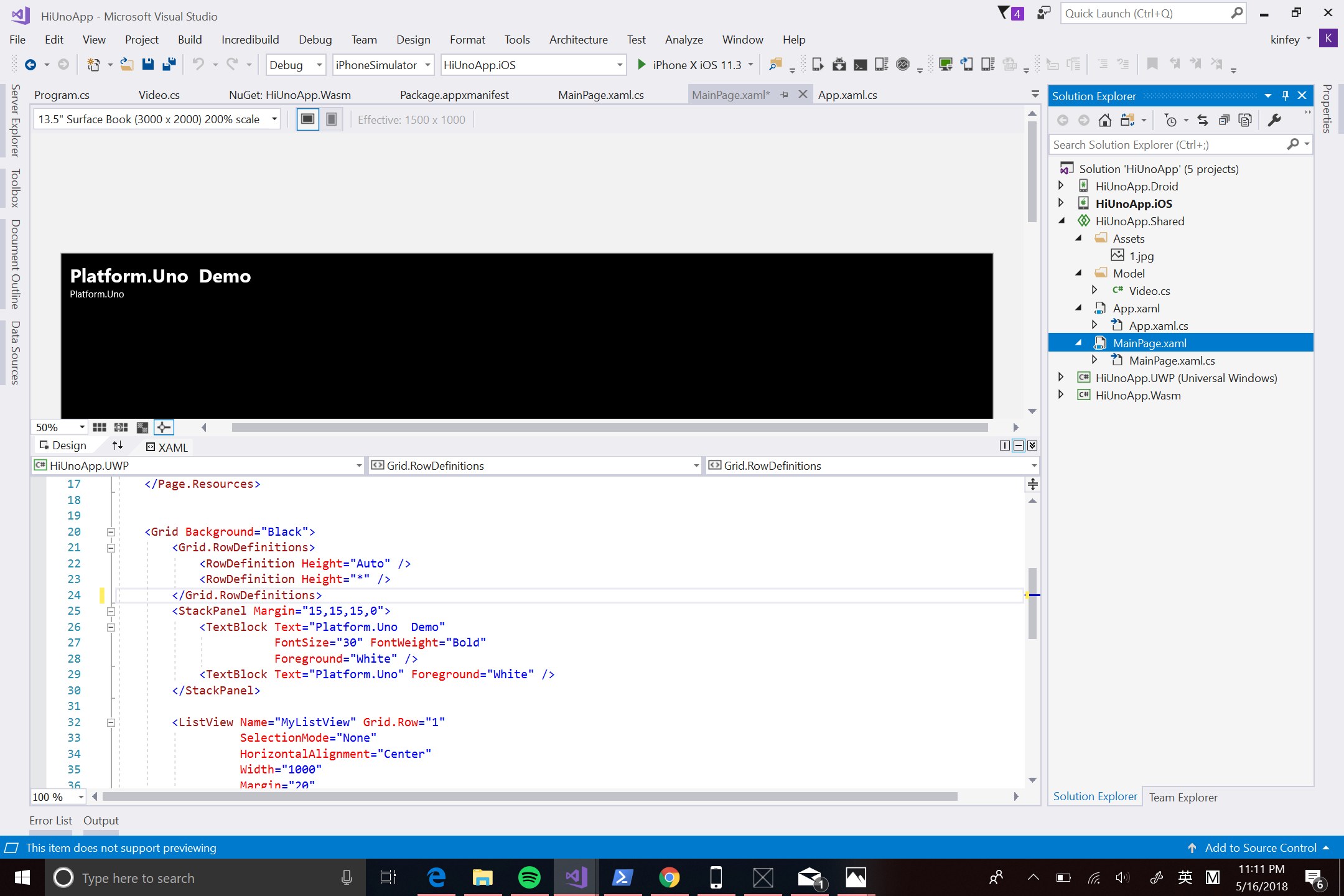This screenshot has width=1344, height=896.
Task: Click the Pending Changes Filter clock icon
Action: pos(1171,120)
